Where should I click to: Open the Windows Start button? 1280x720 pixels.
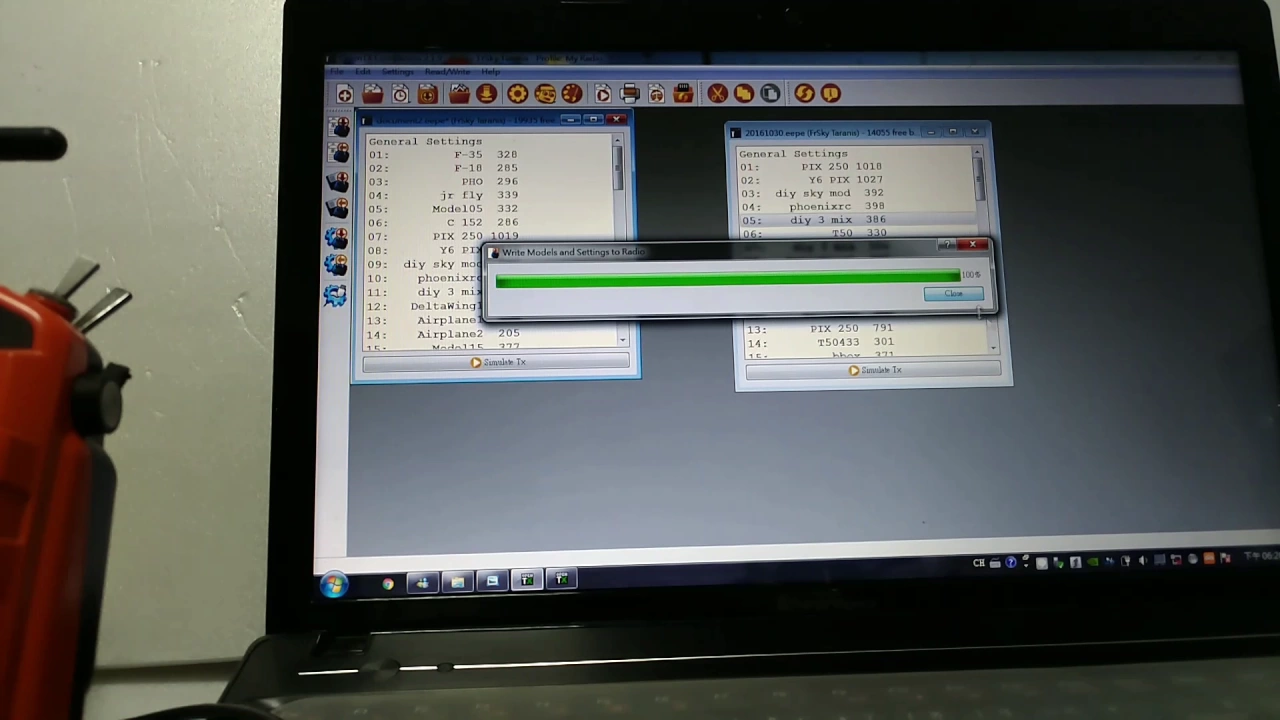coord(334,584)
